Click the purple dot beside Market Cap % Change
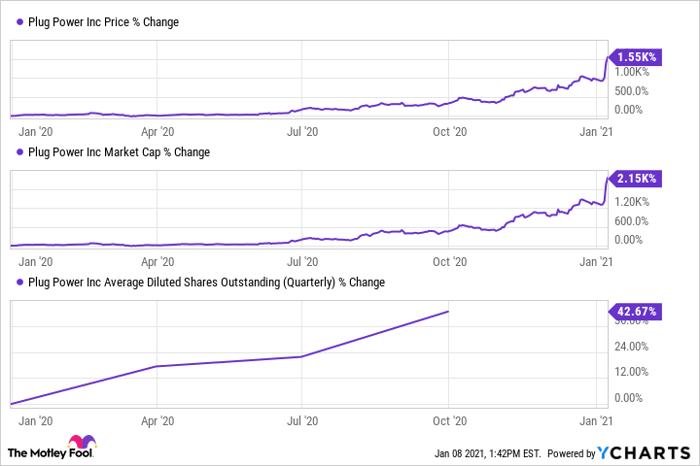Viewport: 700px width, 466px height. [16, 152]
